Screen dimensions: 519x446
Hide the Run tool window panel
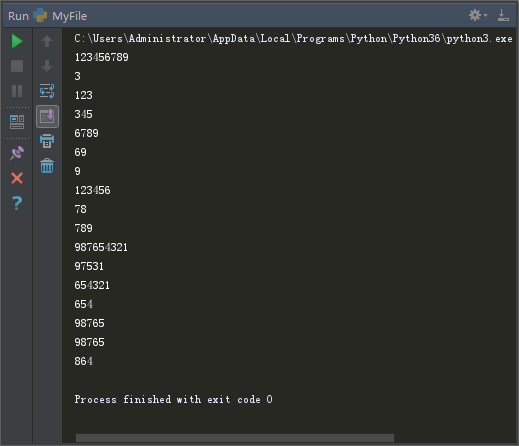(x=503, y=15)
